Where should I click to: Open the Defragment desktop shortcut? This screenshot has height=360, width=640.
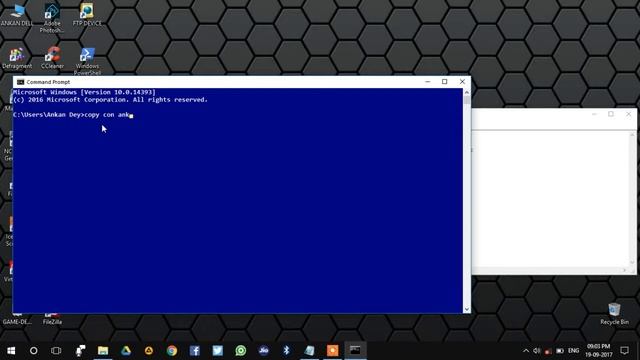pyautogui.click(x=17, y=58)
